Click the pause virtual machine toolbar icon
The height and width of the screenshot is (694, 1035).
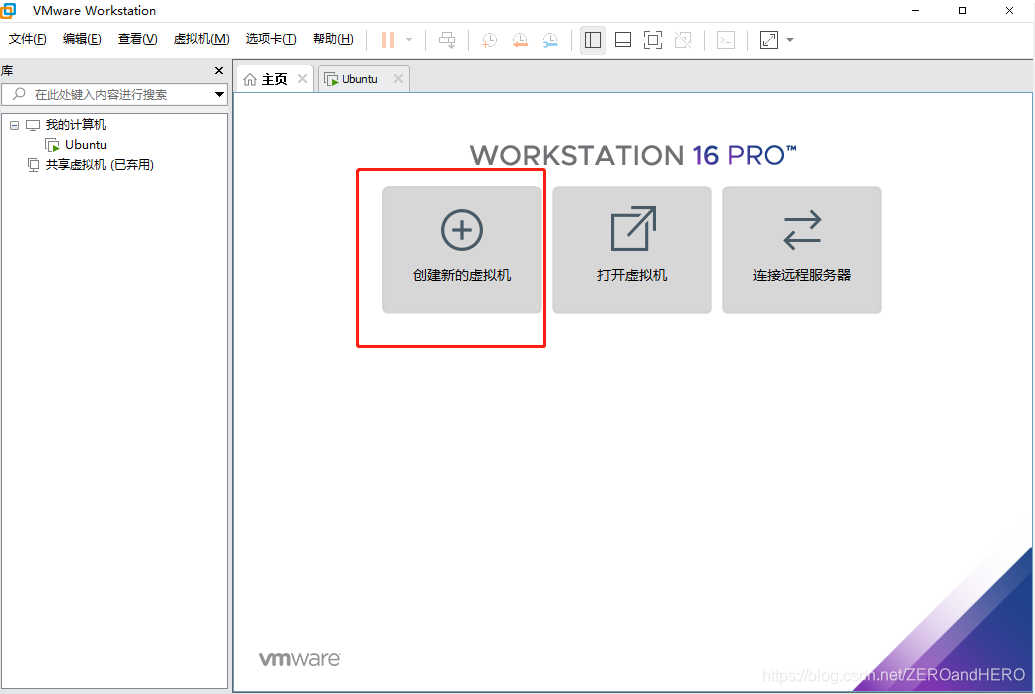coord(388,40)
